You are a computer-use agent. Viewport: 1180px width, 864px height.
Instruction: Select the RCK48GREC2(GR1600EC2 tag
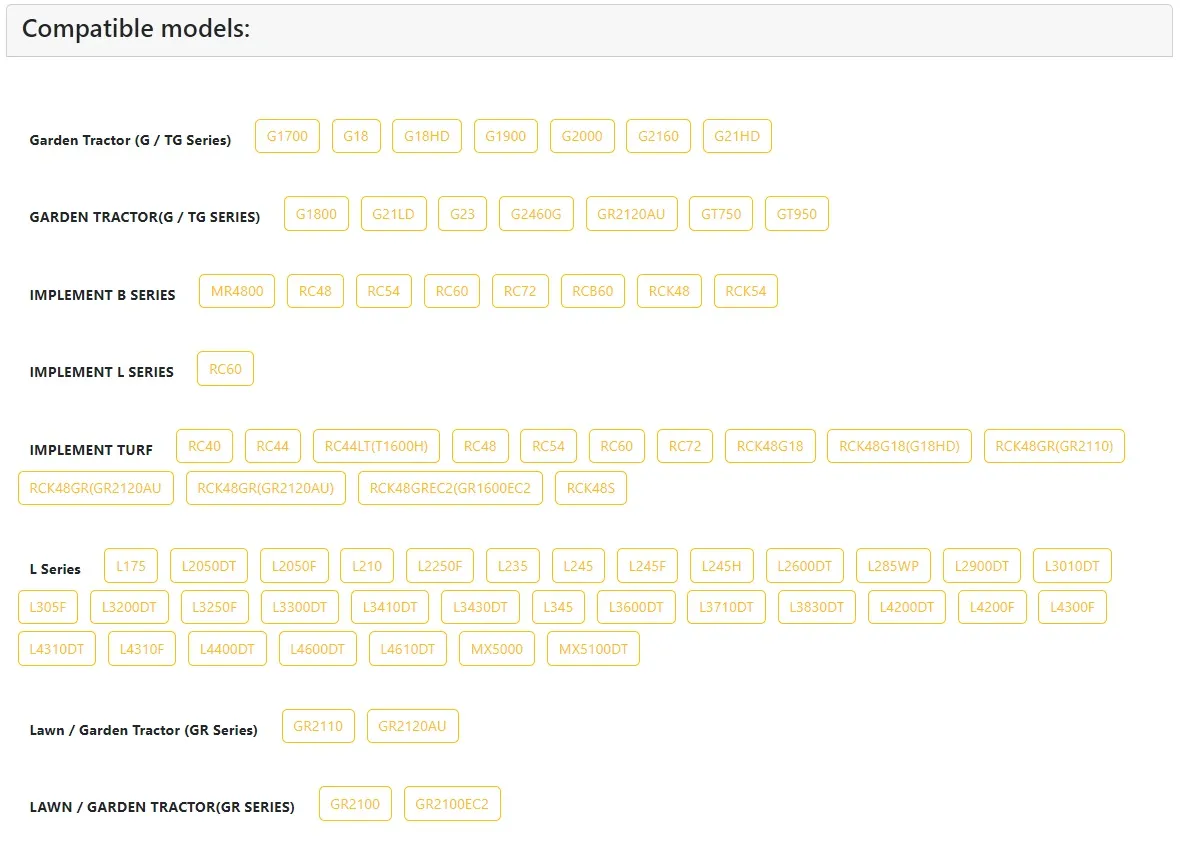[x=450, y=488]
